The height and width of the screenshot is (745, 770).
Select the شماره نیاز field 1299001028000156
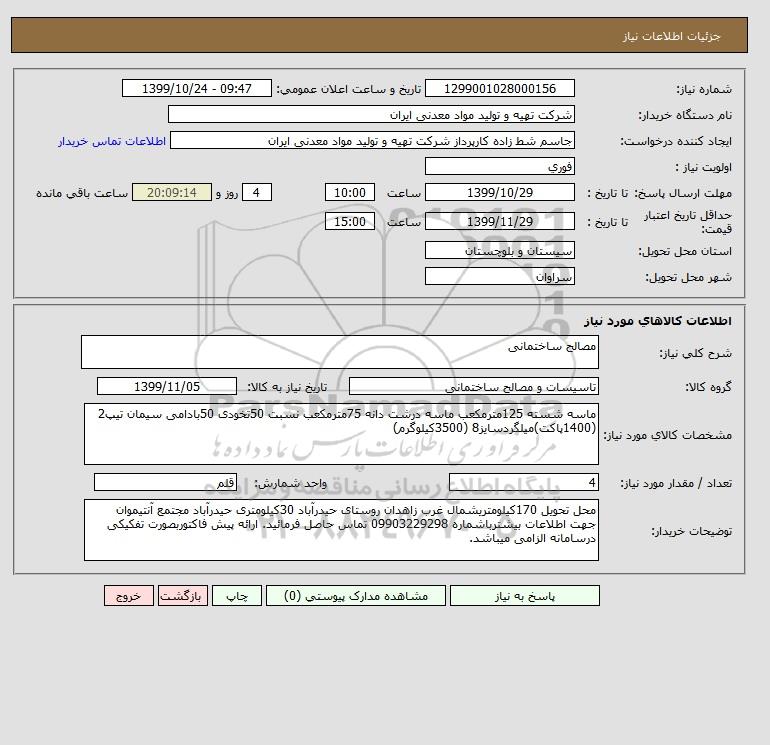[499, 88]
